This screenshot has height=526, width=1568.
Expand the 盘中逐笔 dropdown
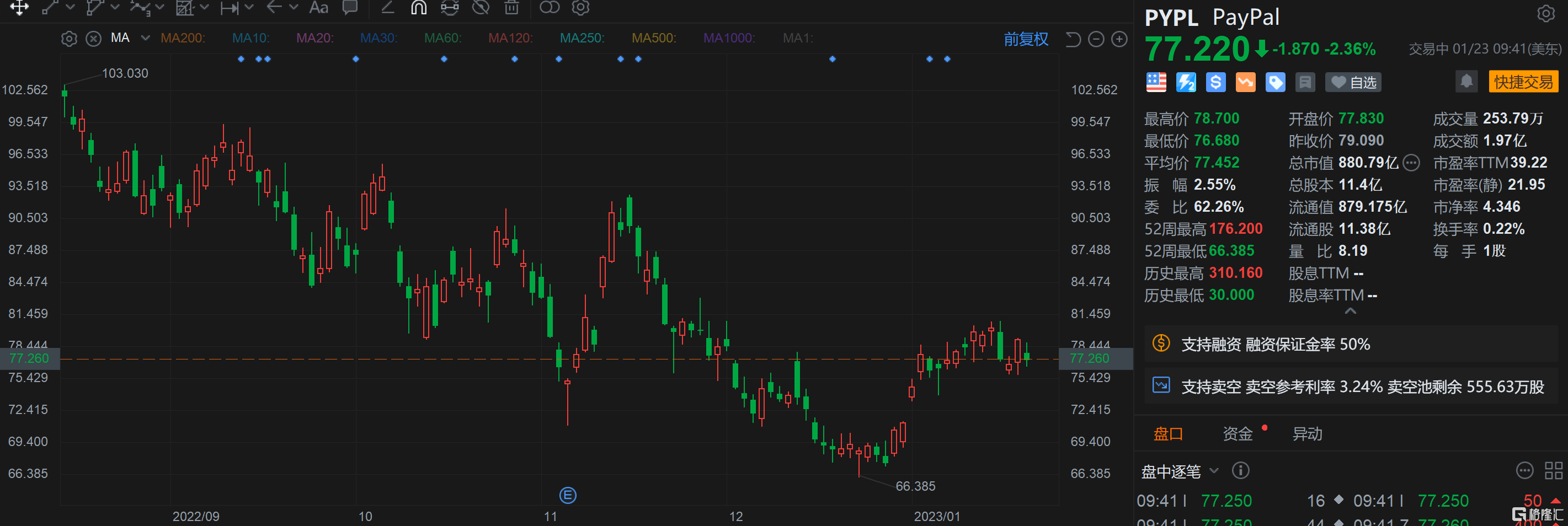tap(1214, 471)
